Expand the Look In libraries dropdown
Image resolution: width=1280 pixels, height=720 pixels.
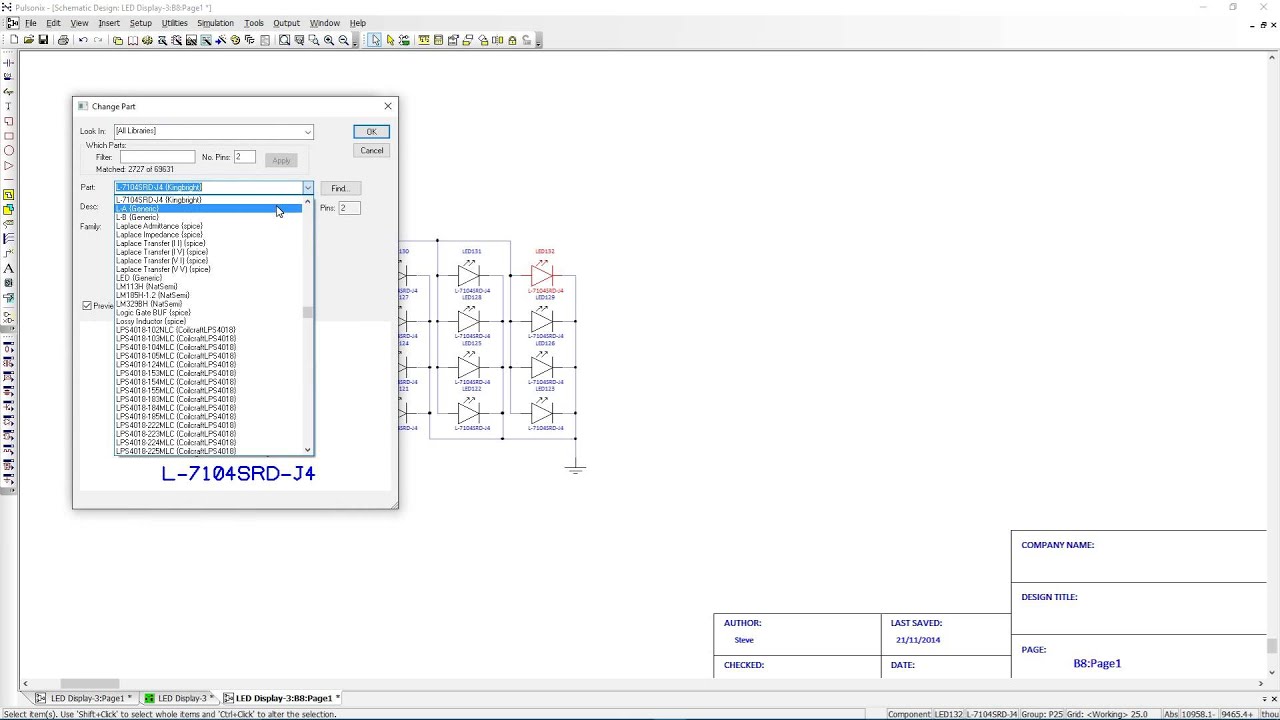pyautogui.click(x=307, y=131)
